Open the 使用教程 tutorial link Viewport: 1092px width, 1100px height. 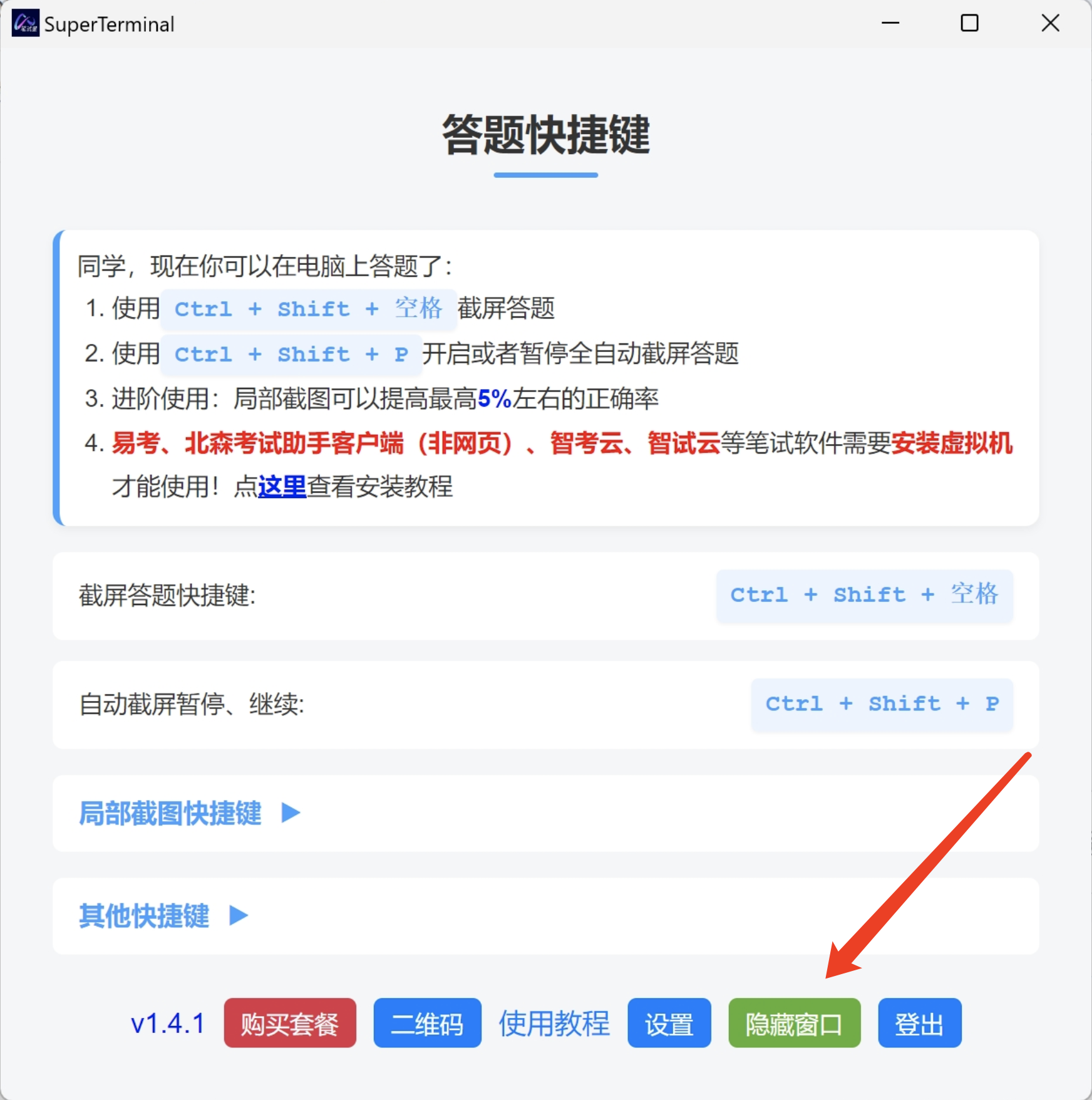(554, 1024)
